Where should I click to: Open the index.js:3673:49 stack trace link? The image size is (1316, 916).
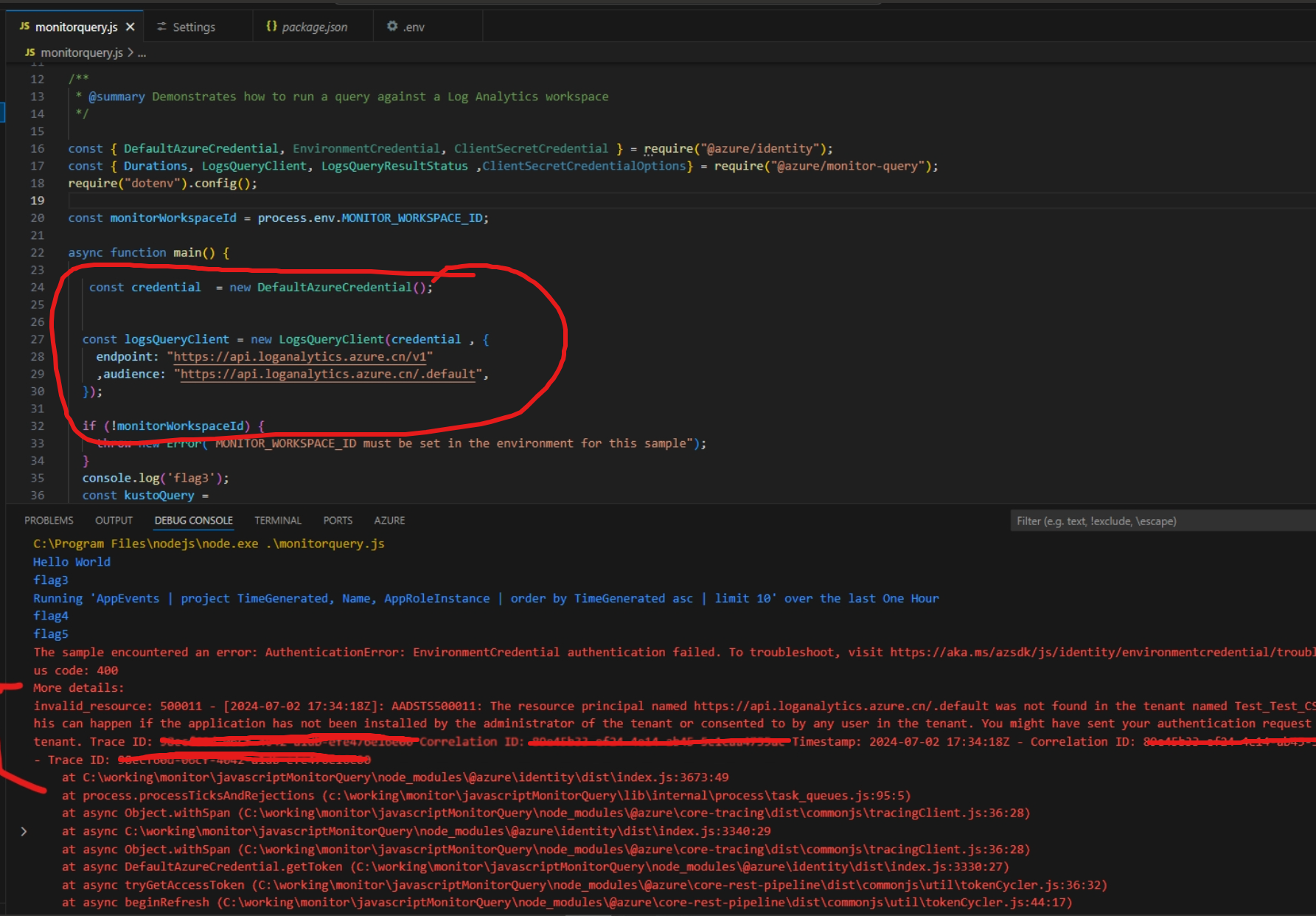(405, 777)
